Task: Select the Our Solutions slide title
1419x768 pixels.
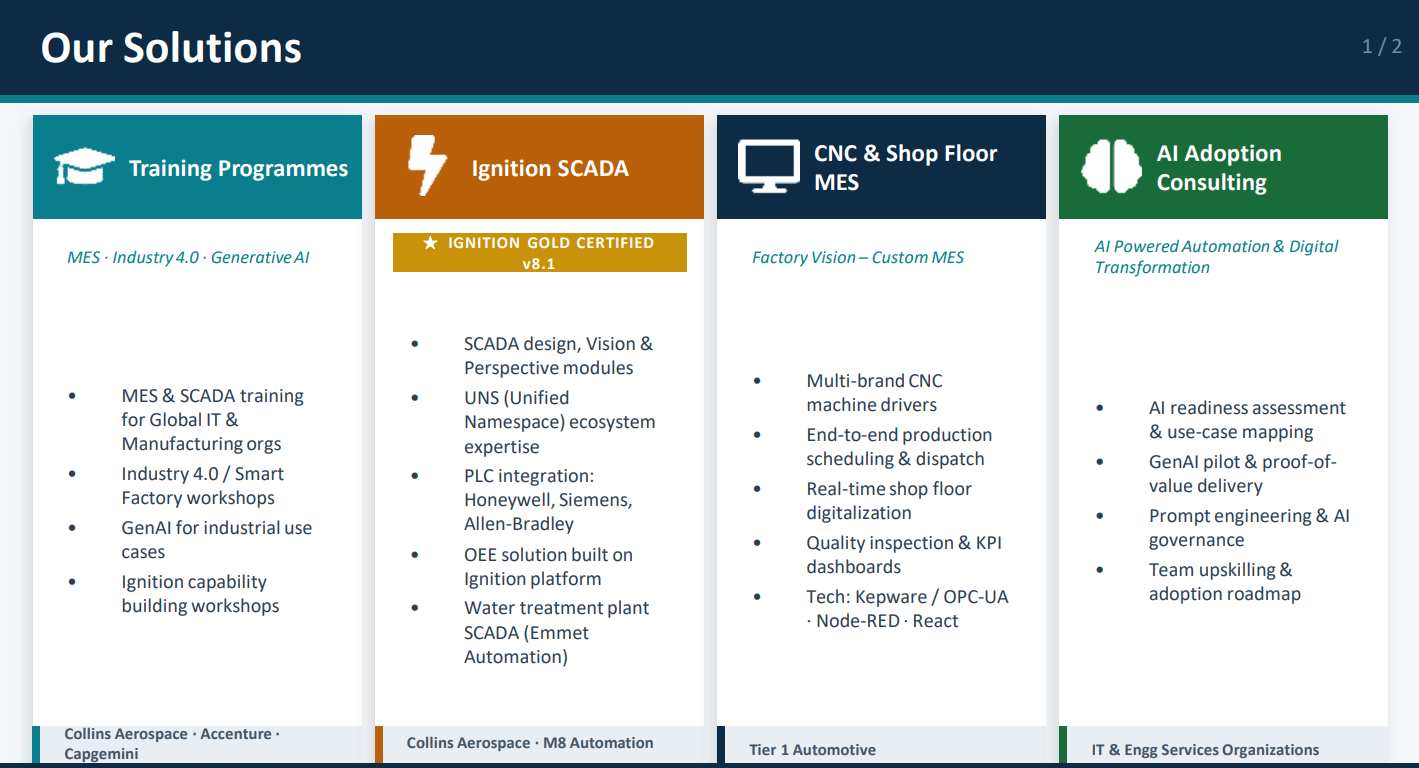Action: (x=170, y=47)
